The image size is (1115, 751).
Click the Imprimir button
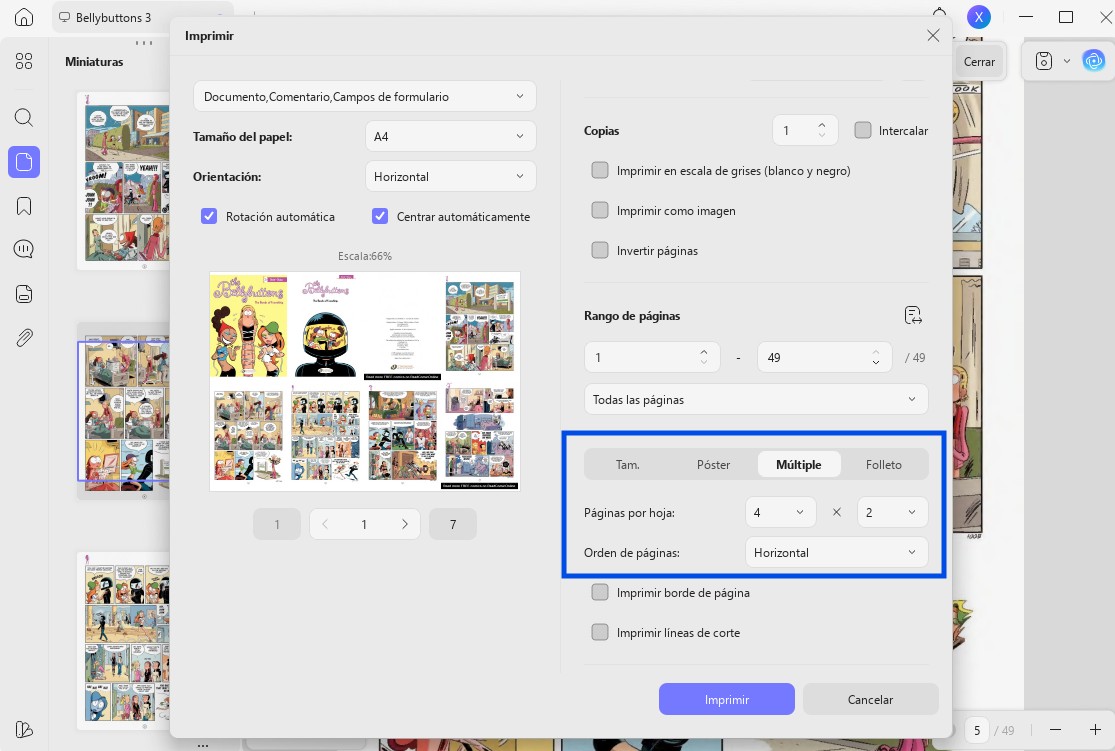(727, 699)
